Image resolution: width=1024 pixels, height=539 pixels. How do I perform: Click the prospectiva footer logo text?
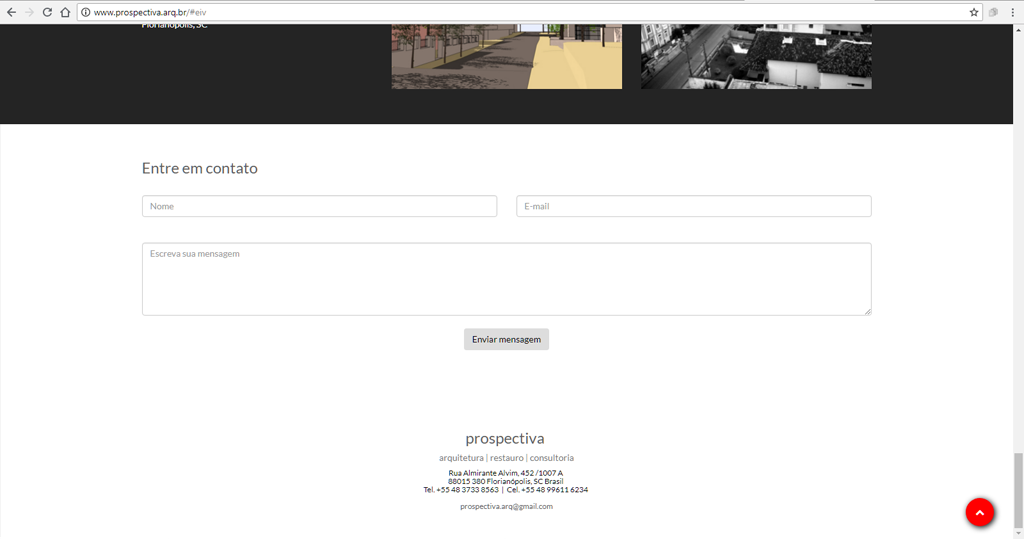(x=505, y=439)
